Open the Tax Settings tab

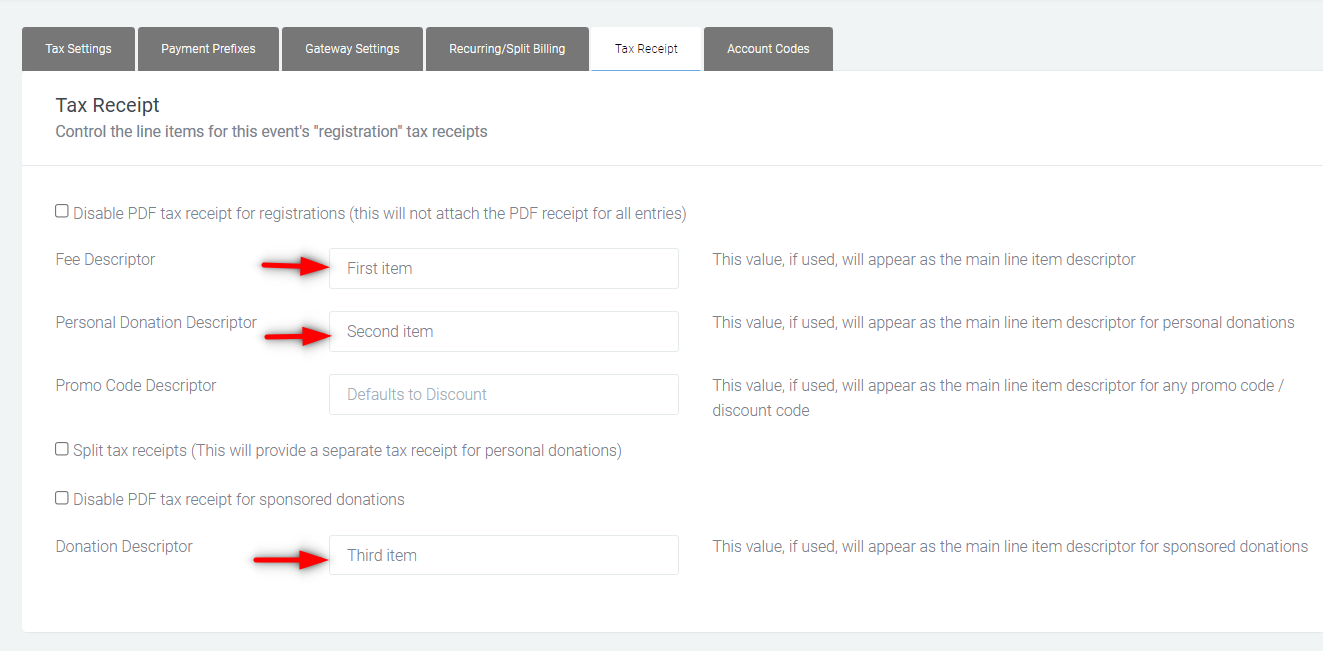click(78, 49)
